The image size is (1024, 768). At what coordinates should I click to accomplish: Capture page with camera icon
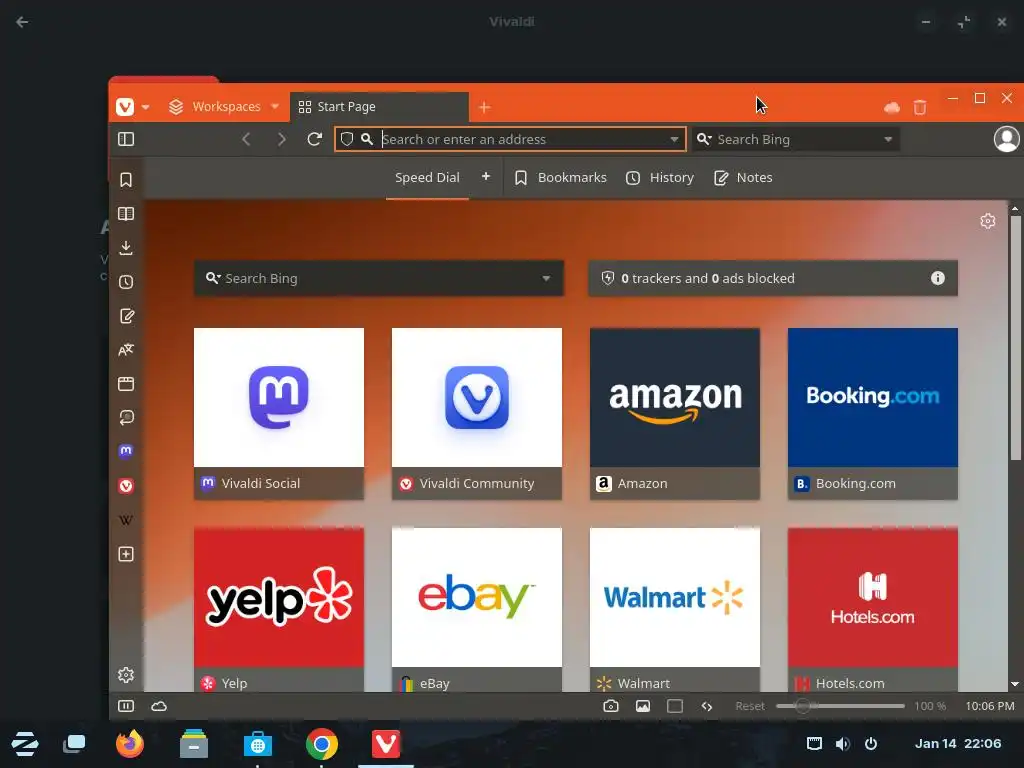click(x=611, y=706)
